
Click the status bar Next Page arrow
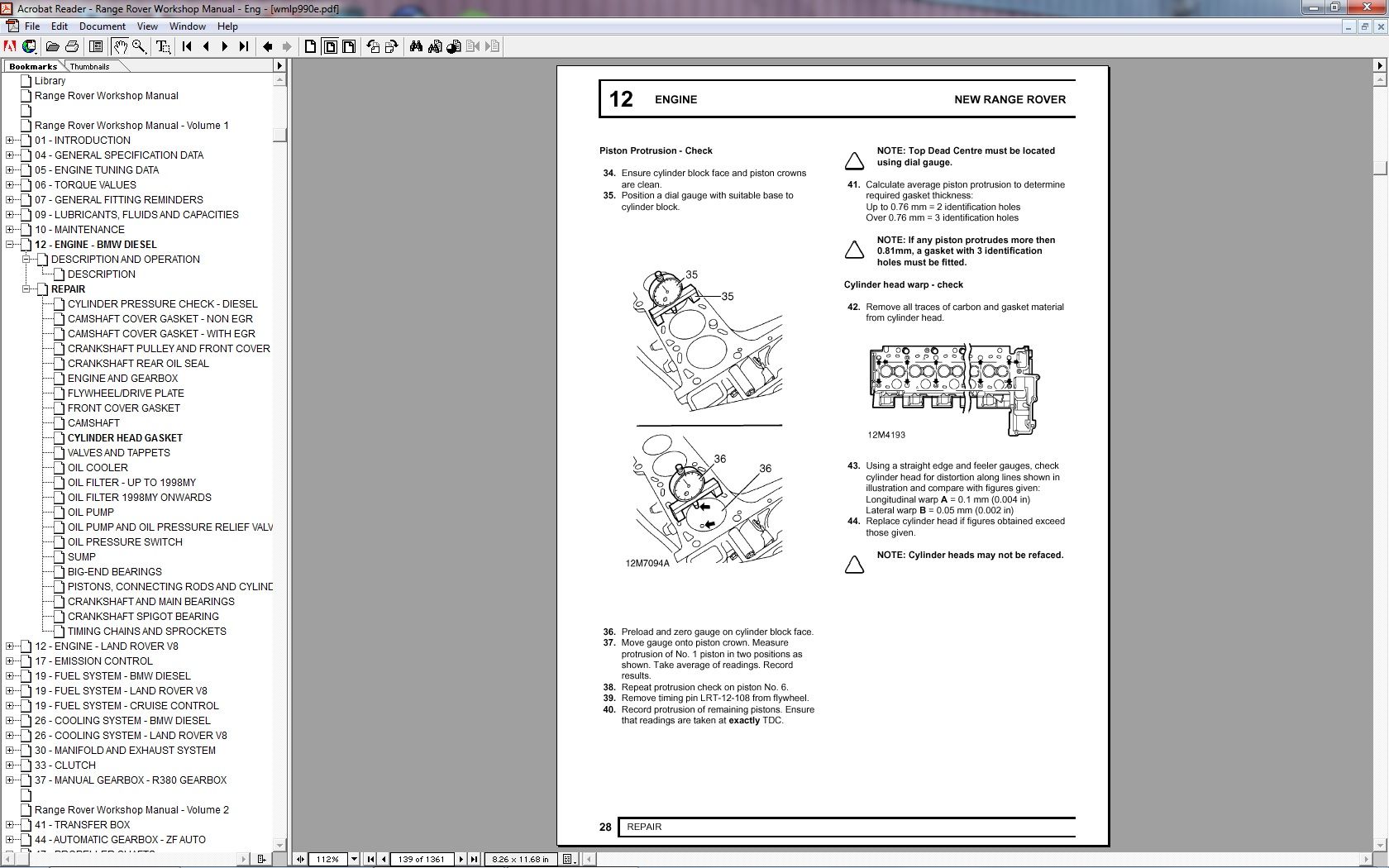pyautogui.click(x=461, y=859)
